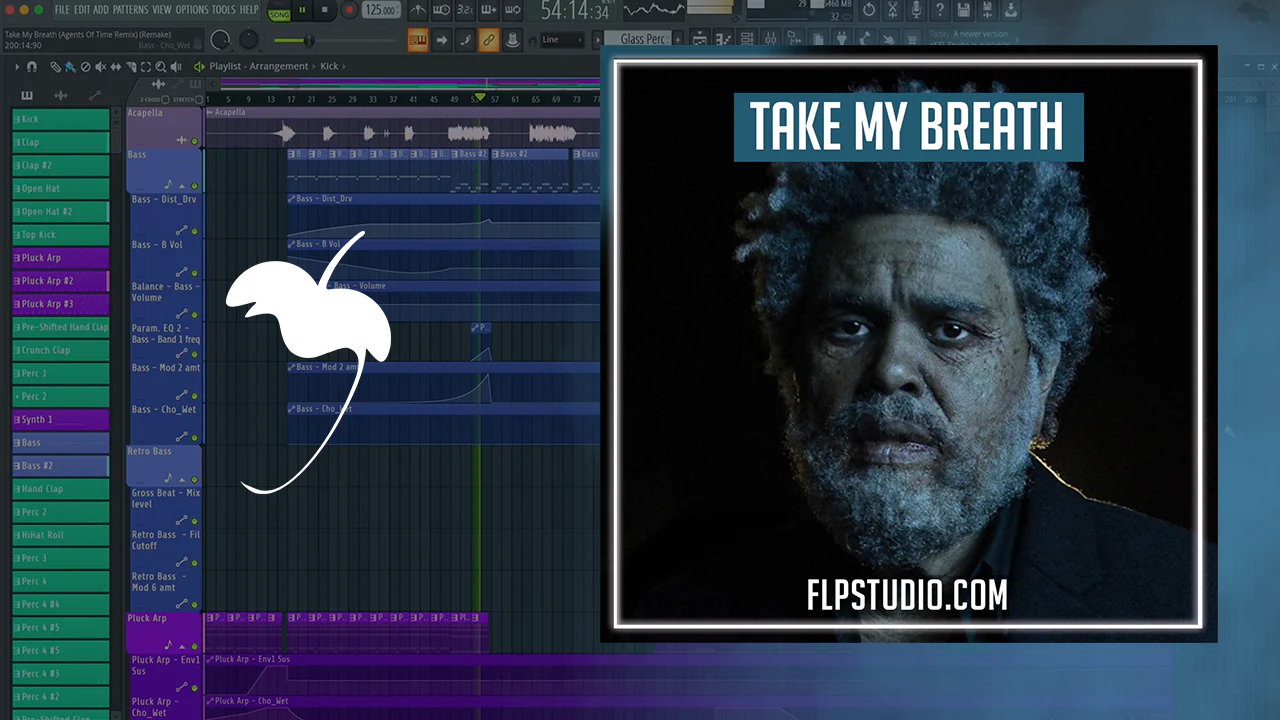The height and width of the screenshot is (720, 1280).
Task: Open the FILE menu
Action: (62, 10)
